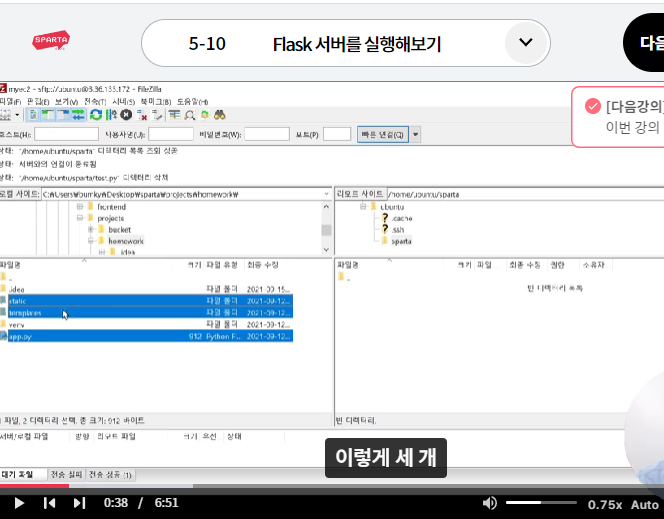Skip to the previous video icon
This screenshot has width=664, height=519.
(50, 503)
